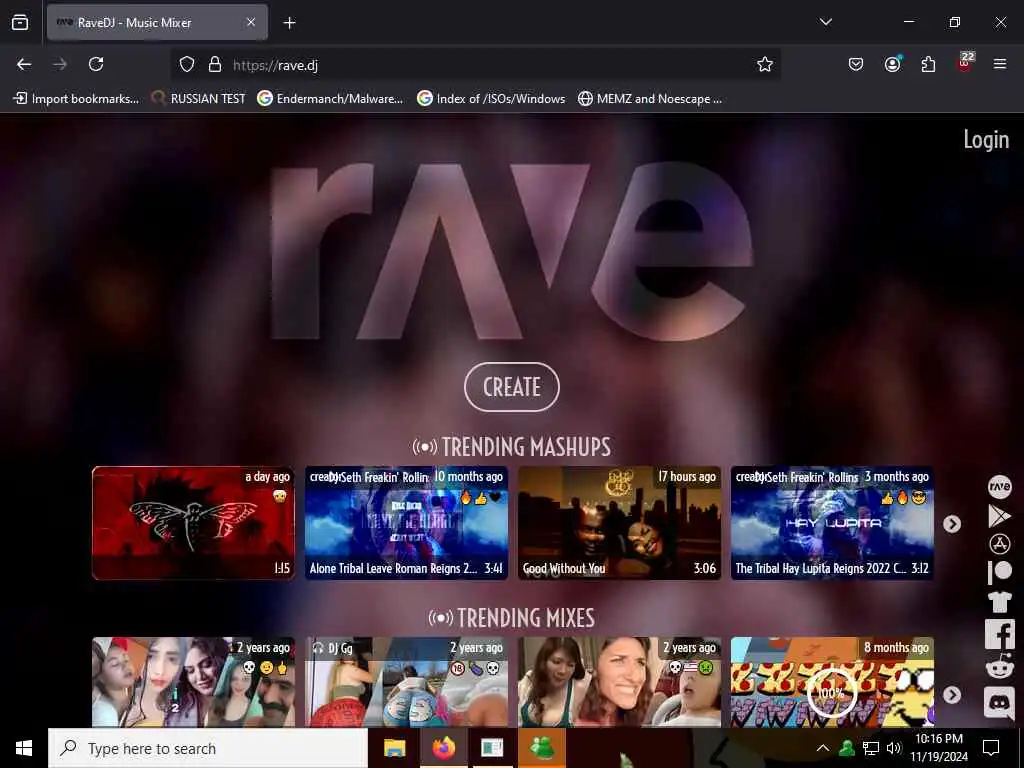Close the RaveDJ tab
The width and height of the screenshot is (1024, 768).
pos(251,22)
